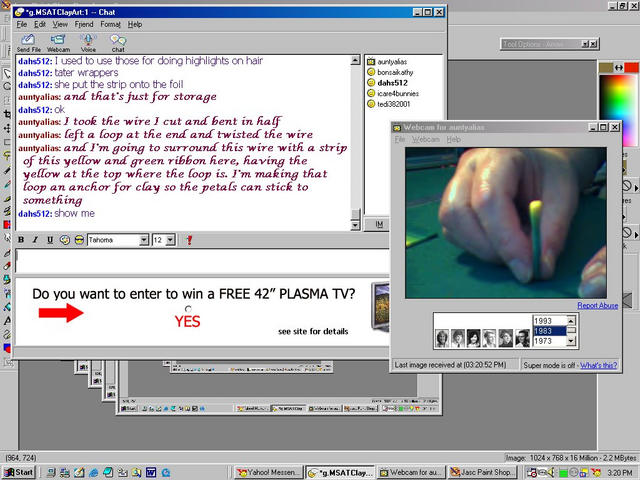640x480 pixels.
Task: Open the Tahoma font dropdown
Action: tap(144, 240)
